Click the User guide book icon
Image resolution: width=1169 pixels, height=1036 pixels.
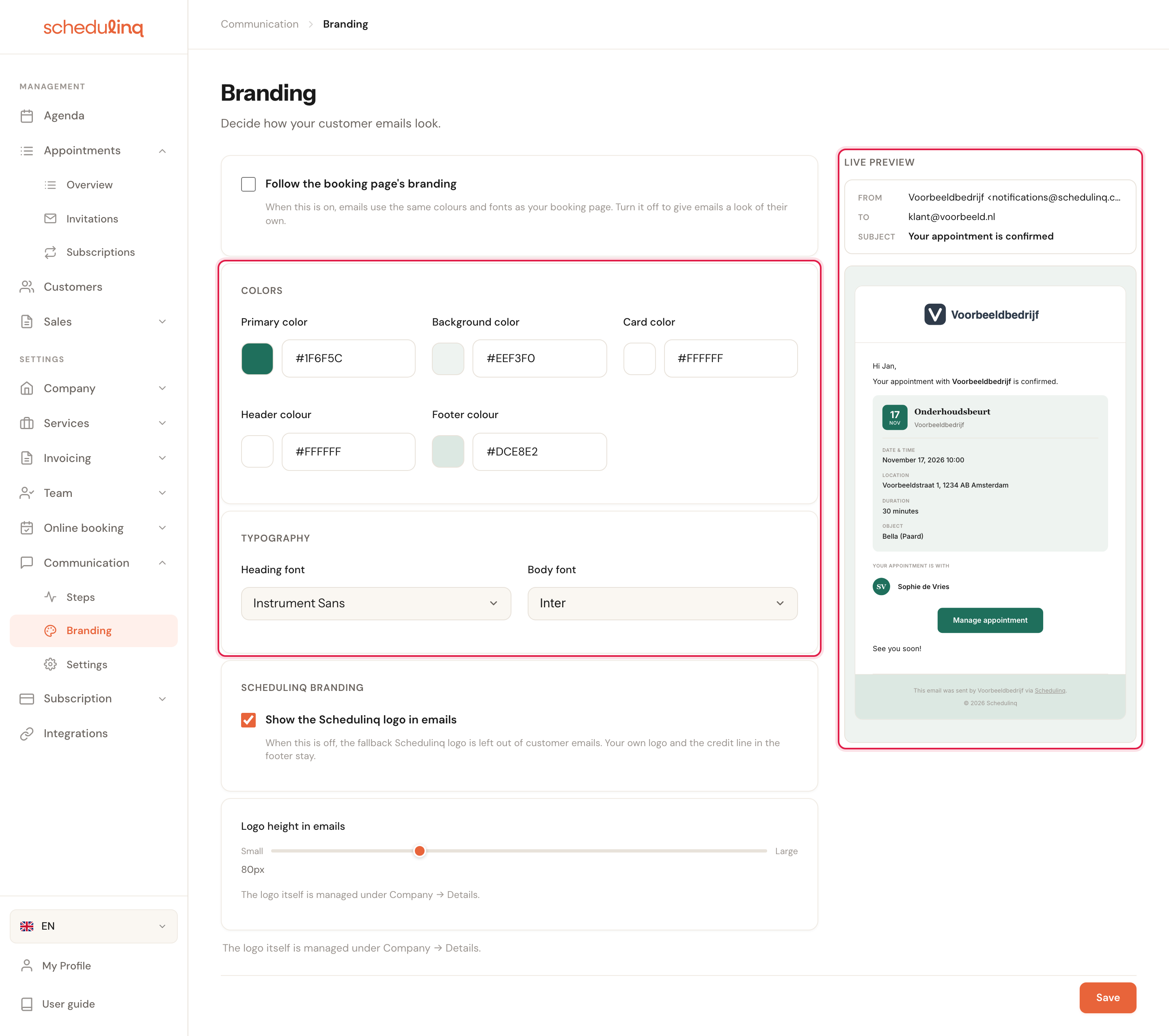coord(26,1004)
